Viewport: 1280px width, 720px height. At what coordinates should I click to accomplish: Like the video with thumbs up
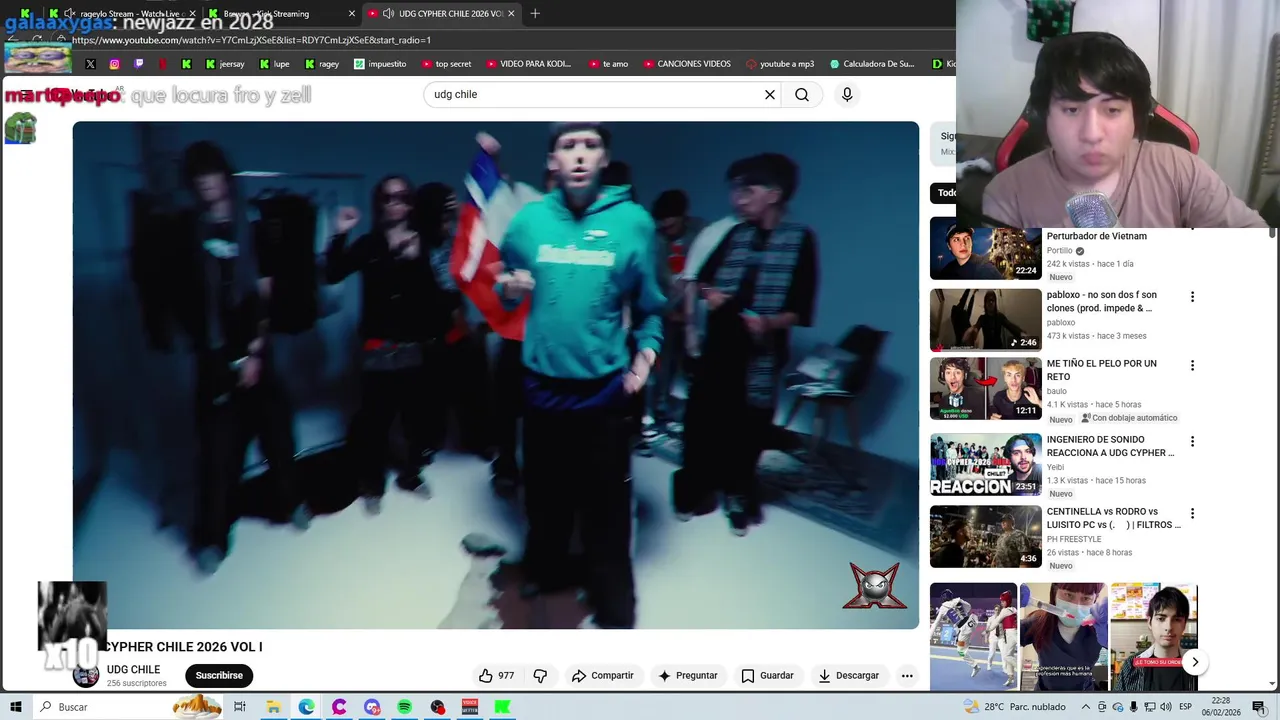pos(496,676)
